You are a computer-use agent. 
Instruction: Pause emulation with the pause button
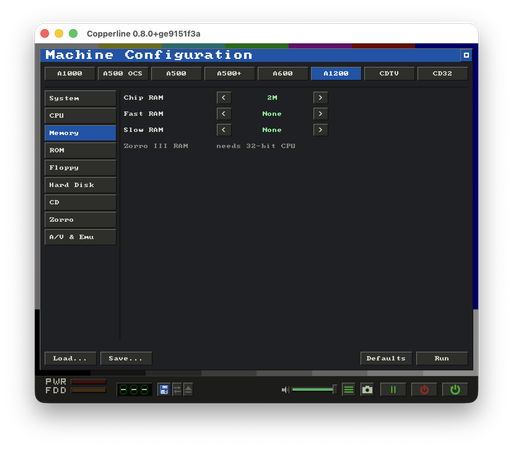[393, 389]
